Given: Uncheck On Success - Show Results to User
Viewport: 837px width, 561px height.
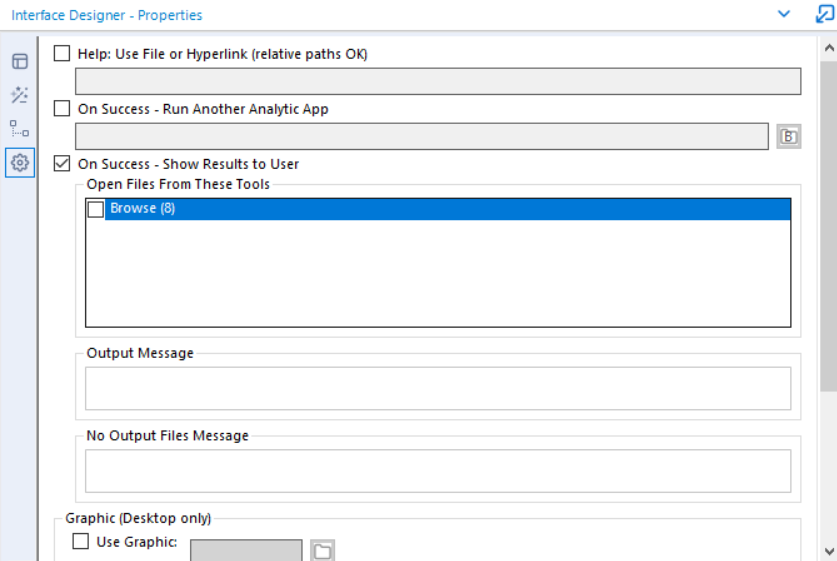Looking at the screenshot, I should pyautogui.click(x=62, y=164).
